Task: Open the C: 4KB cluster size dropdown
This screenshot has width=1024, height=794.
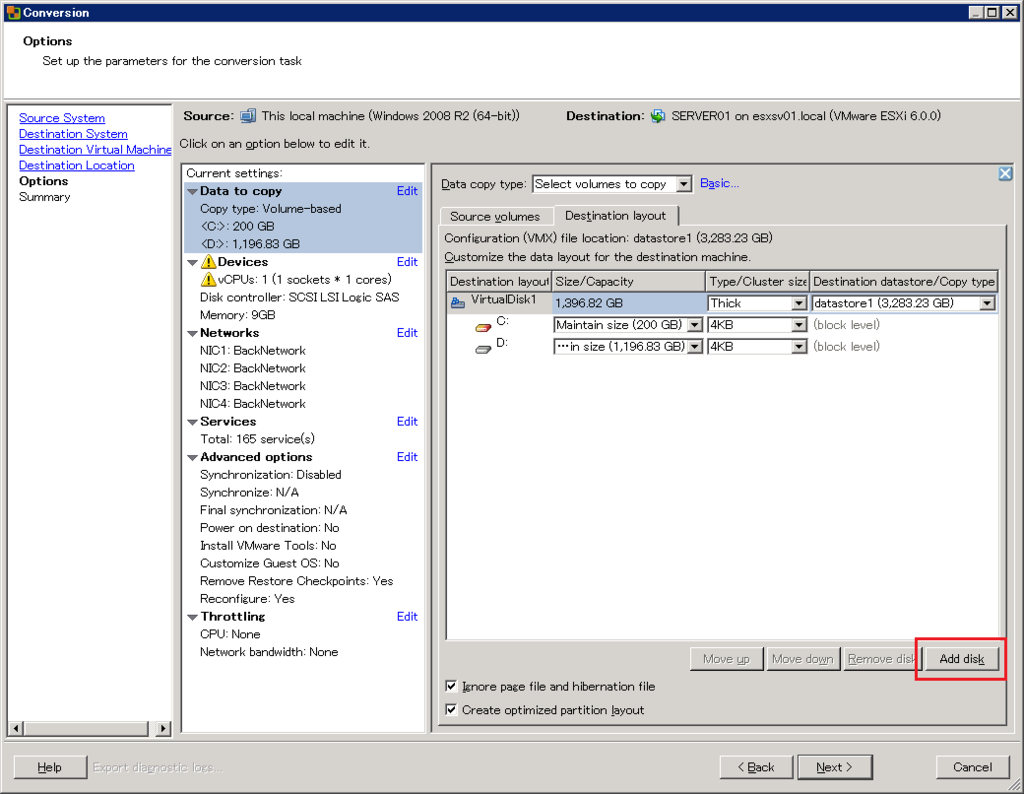Action: pos(799,325)
